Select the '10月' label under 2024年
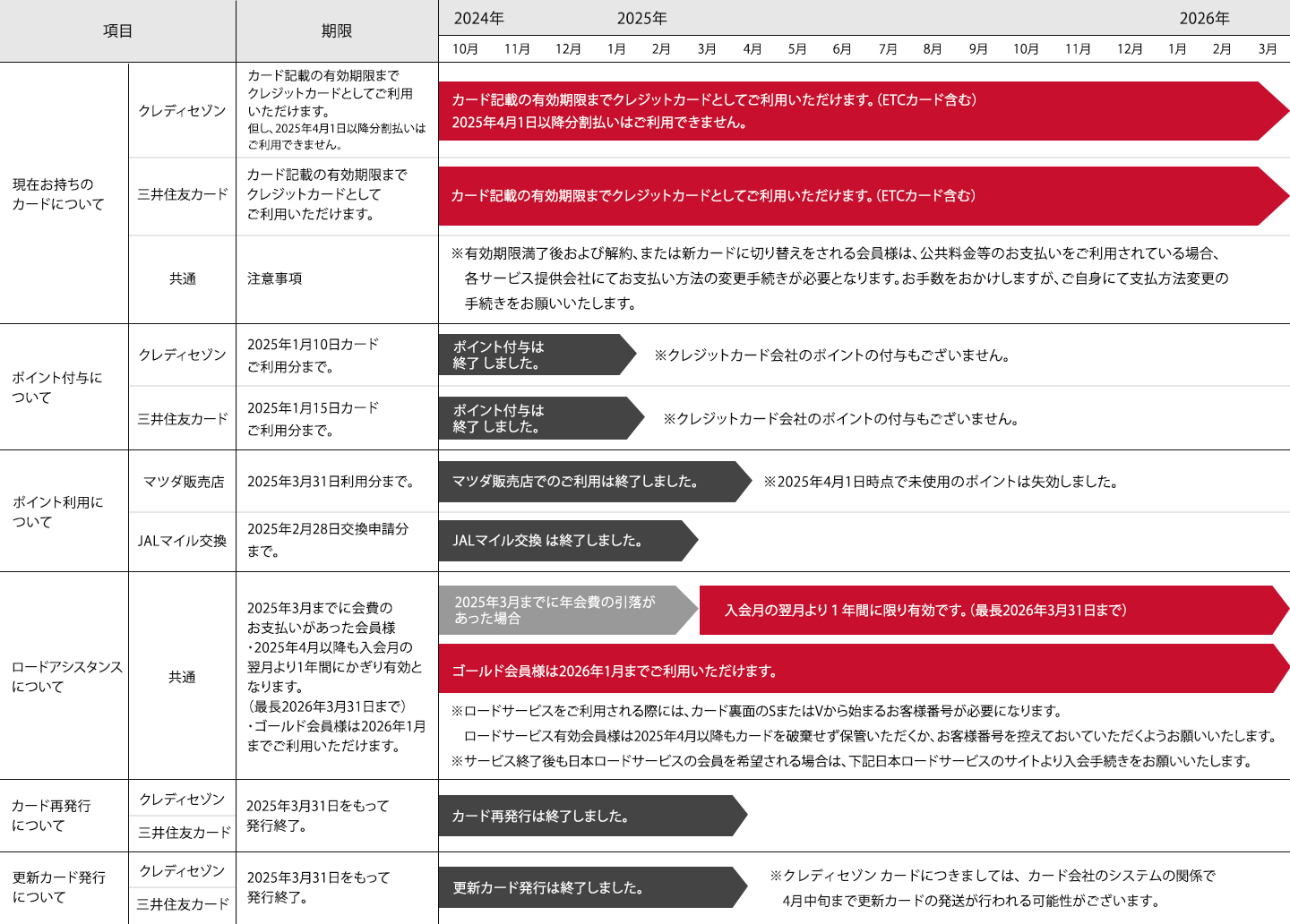Image resolution: width=1290 pixels, height=924 pixels. [x=465, y=49]
